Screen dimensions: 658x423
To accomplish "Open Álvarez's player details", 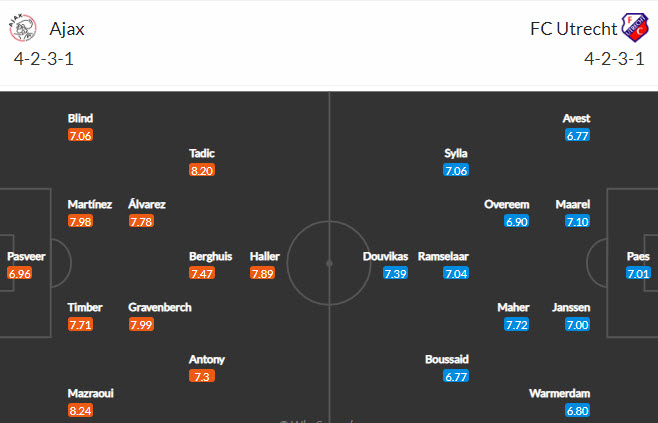I will pos(147,204).
